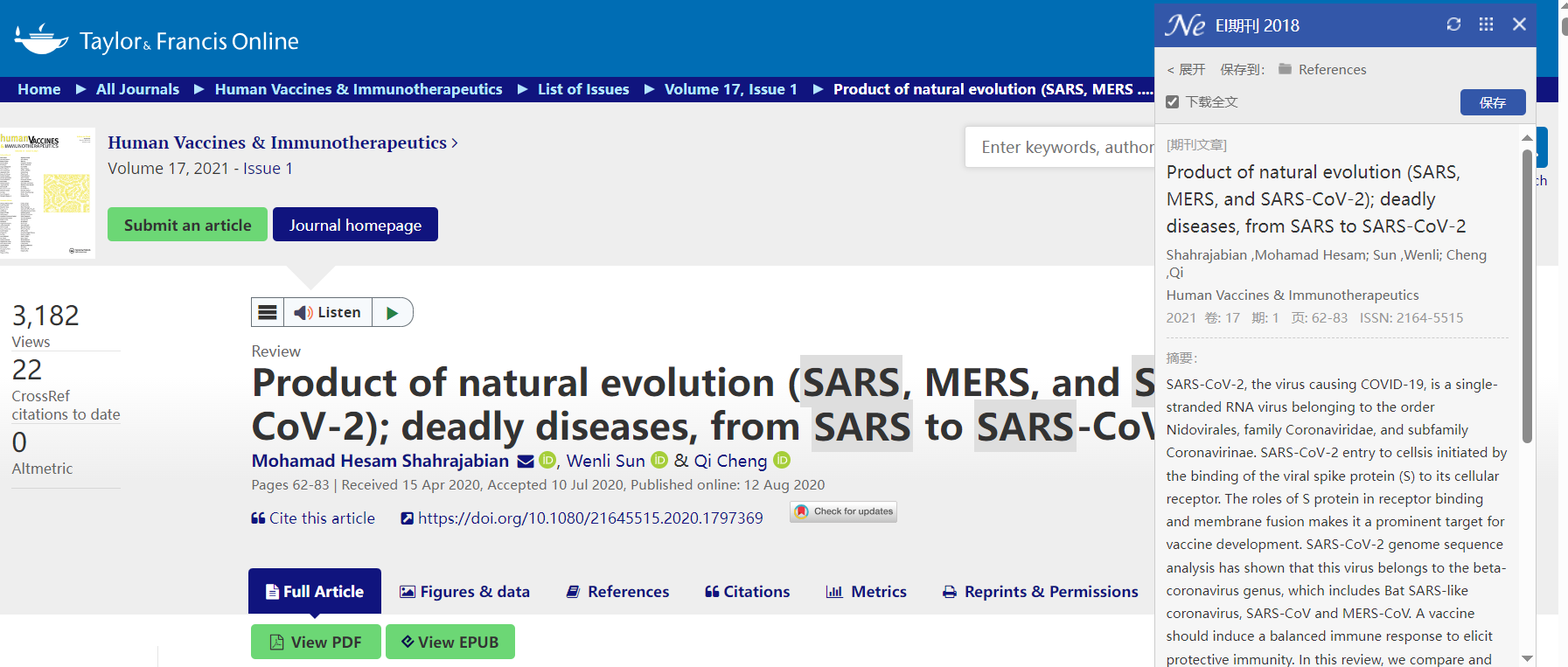Click the external-link icon beside the DOI
The height and width of the screenshot is (667, 1568).
tap(407, 518)
